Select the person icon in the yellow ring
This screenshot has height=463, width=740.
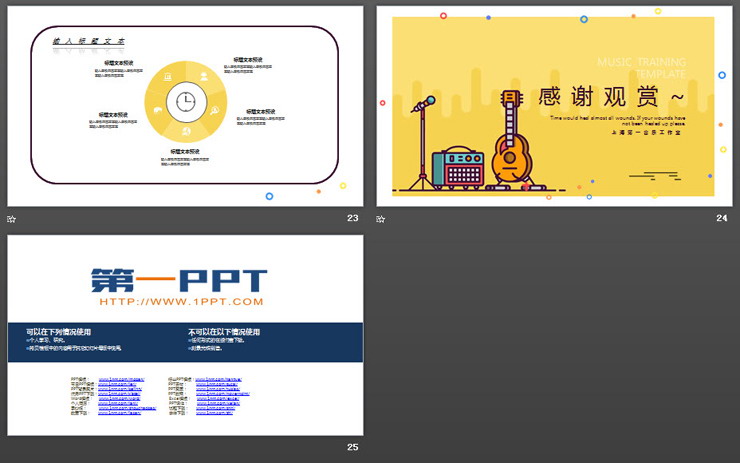coord(204,77)
